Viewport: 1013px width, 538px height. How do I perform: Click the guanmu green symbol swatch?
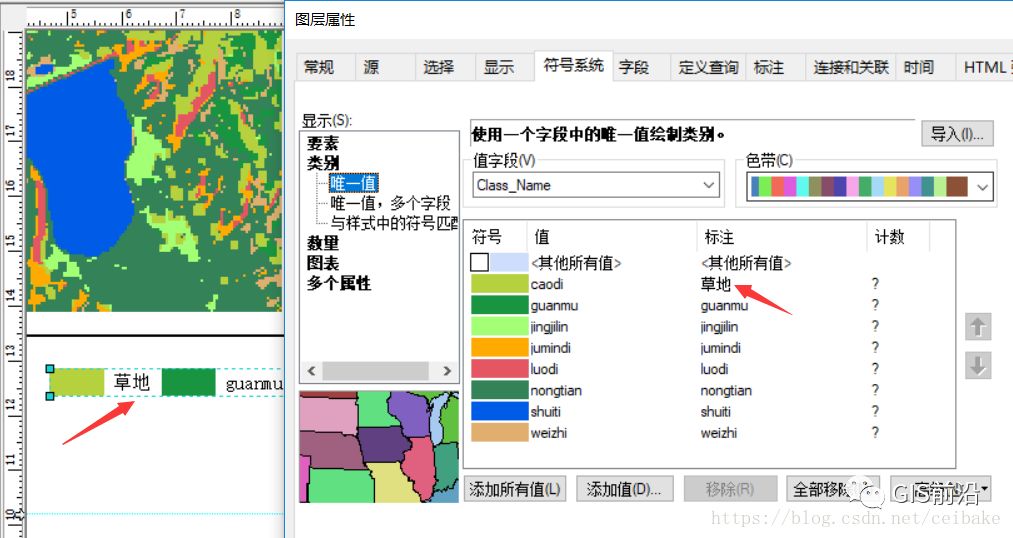pyautogui.click(x=499, y=305)
